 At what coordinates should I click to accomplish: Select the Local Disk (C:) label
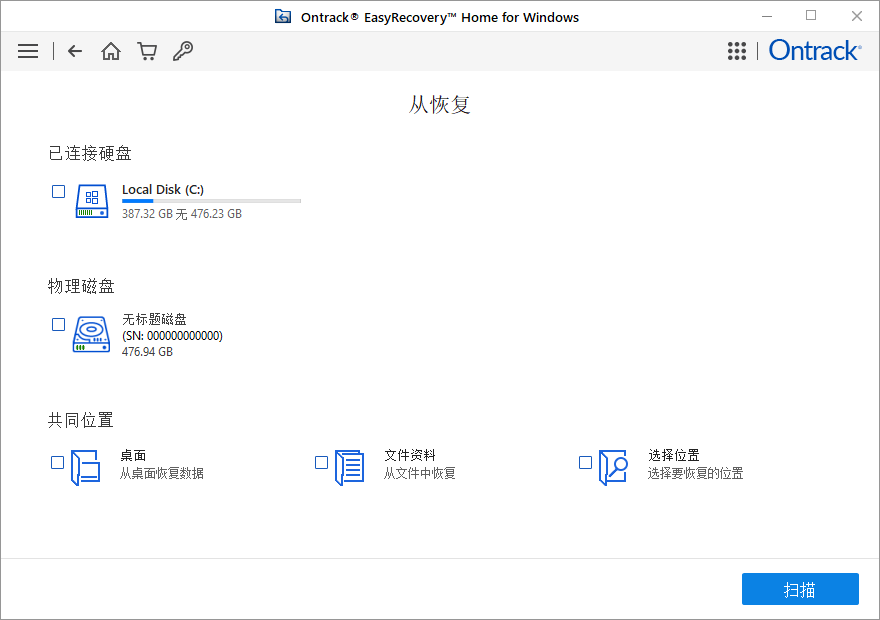tap(163, 190)
